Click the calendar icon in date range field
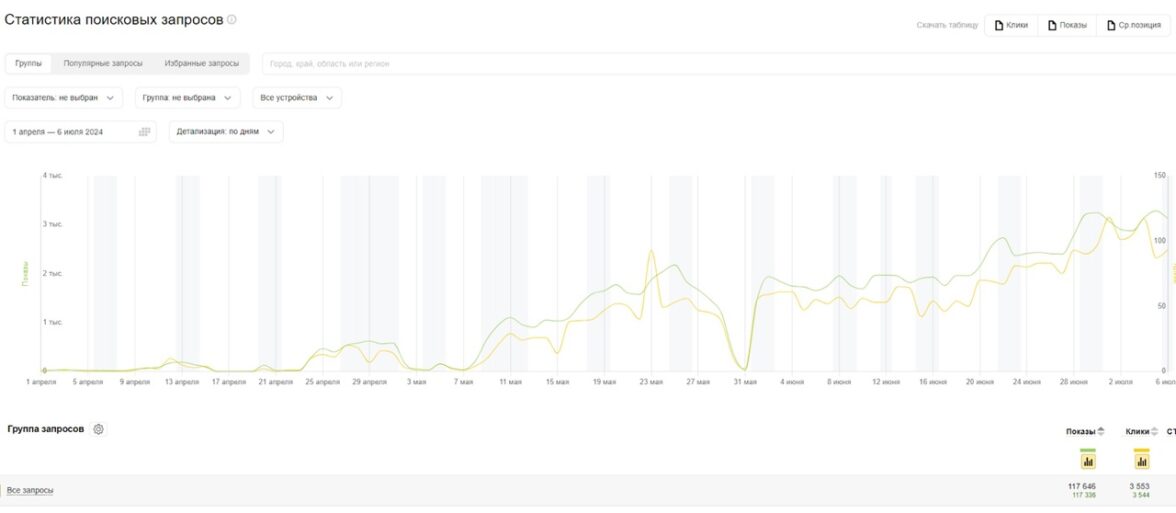Viewport: 1176px width, 513px height. (x=144, y=132)
